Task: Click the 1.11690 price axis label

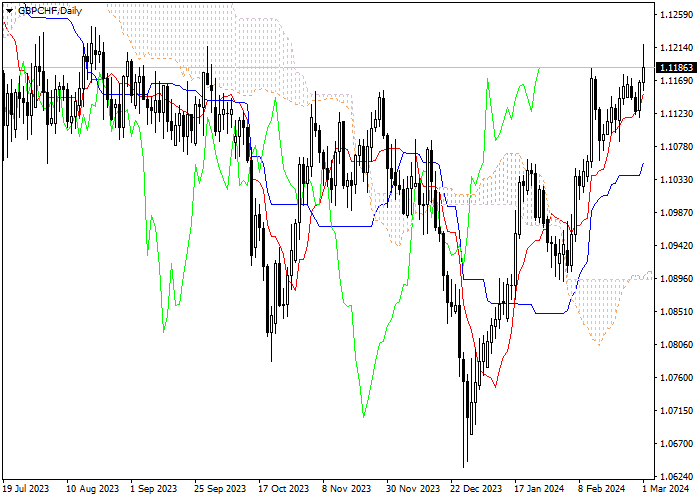Action: point(676,81)
